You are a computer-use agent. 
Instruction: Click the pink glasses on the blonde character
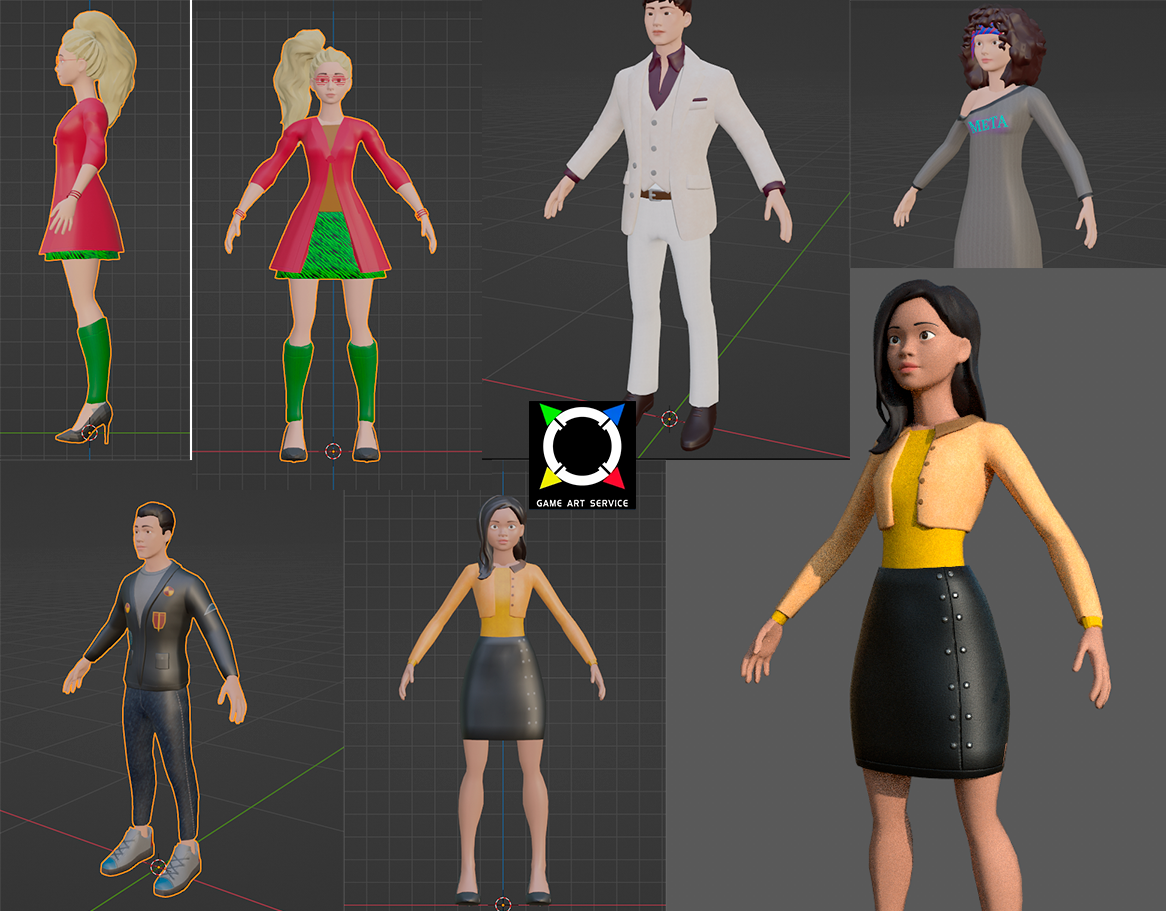tap(331, 80)
